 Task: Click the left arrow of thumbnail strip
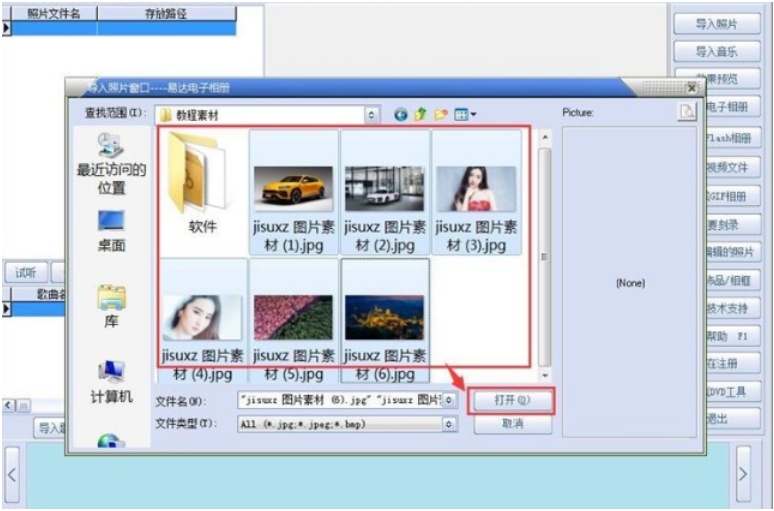(x=12, y=475)
